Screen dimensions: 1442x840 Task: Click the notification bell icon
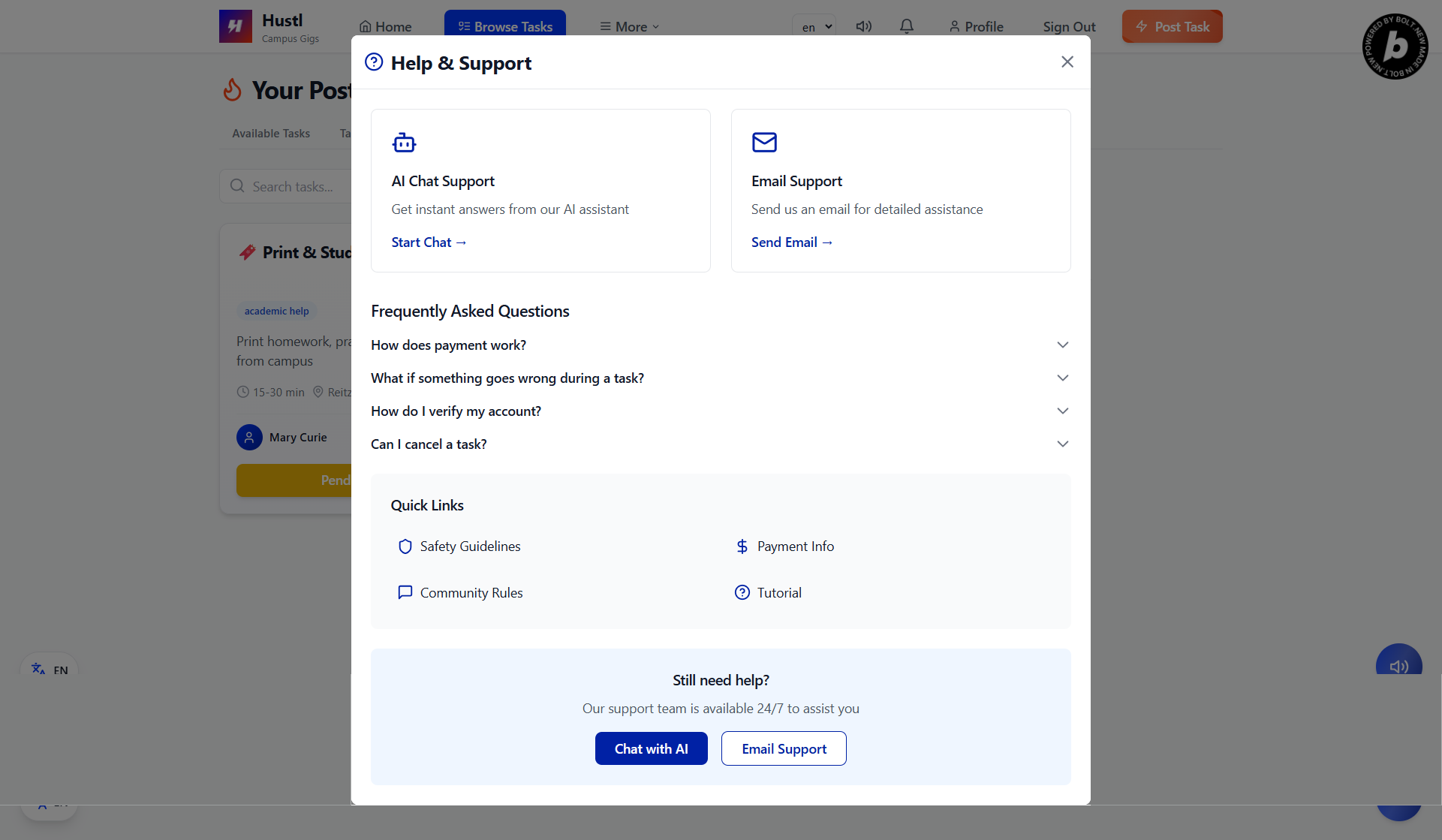pyautogui.click(x=906, y=26)
